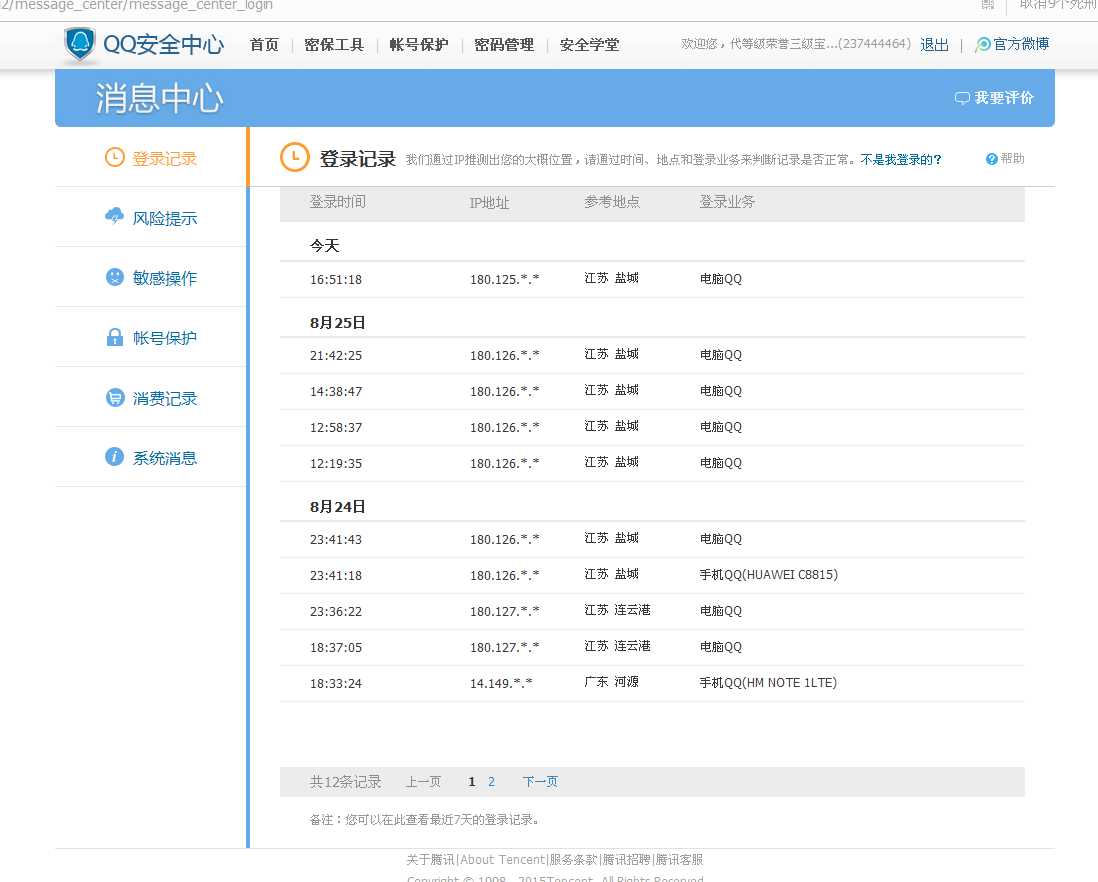Open the 安全学堂 menu
The width and height of the screenshot is (1098, 882).
tap(590, 45)
